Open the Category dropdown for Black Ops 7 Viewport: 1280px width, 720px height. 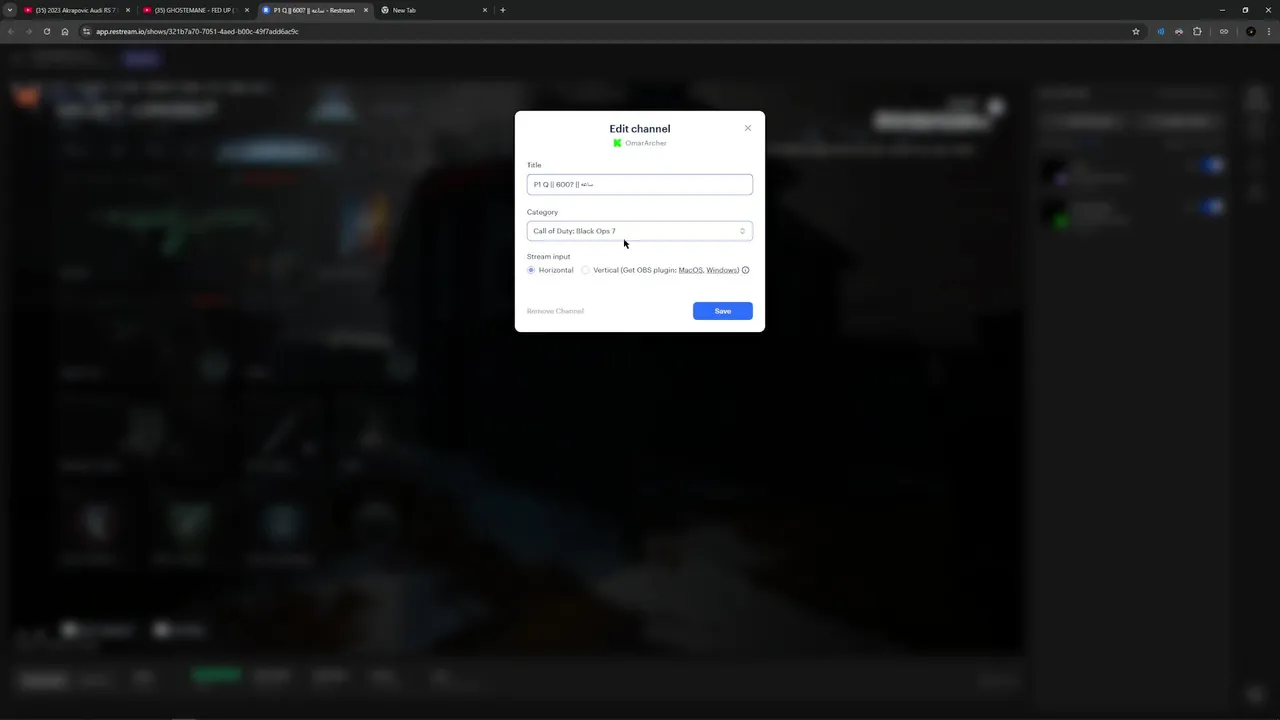point(640,231)
